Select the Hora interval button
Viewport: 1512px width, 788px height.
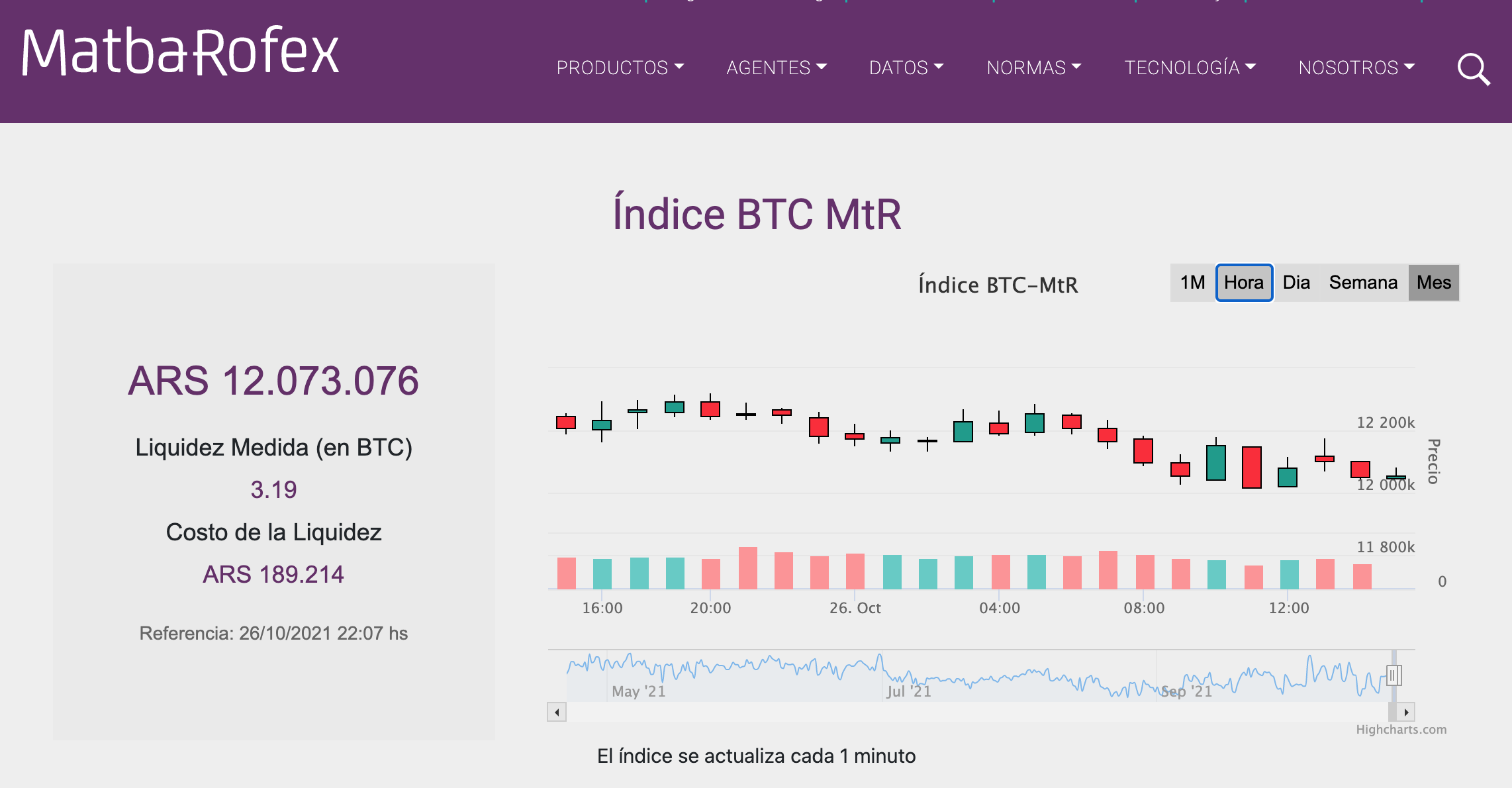(x=1243, y=283)
